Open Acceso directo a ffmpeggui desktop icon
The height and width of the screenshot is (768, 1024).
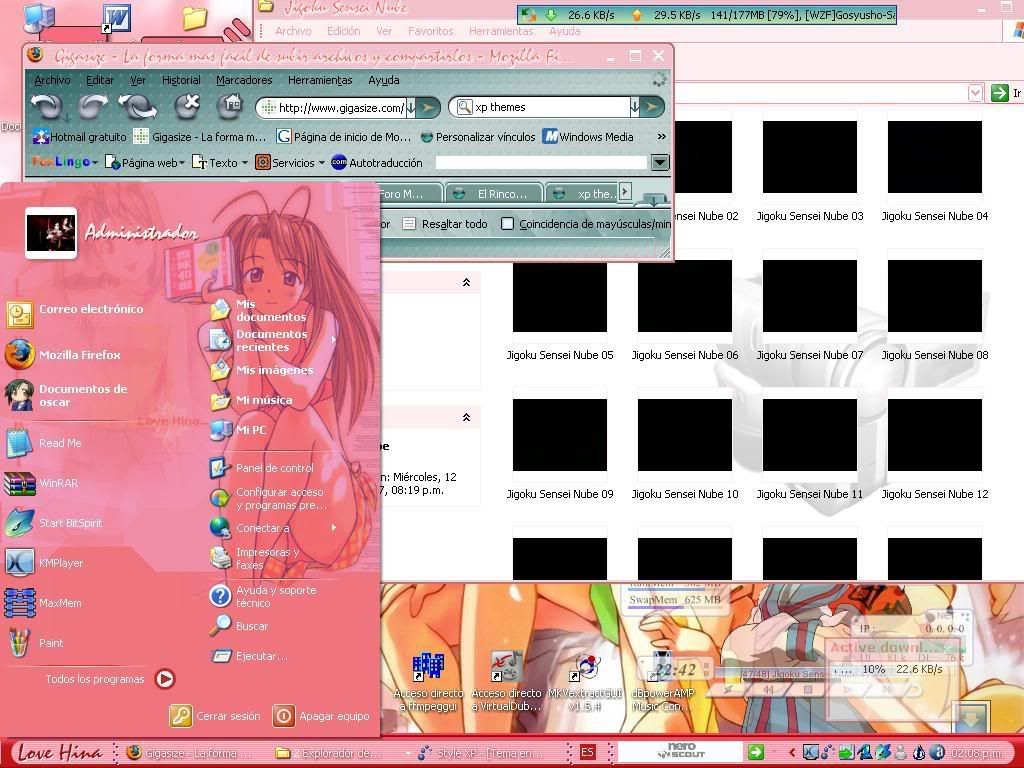click(428, 682)
